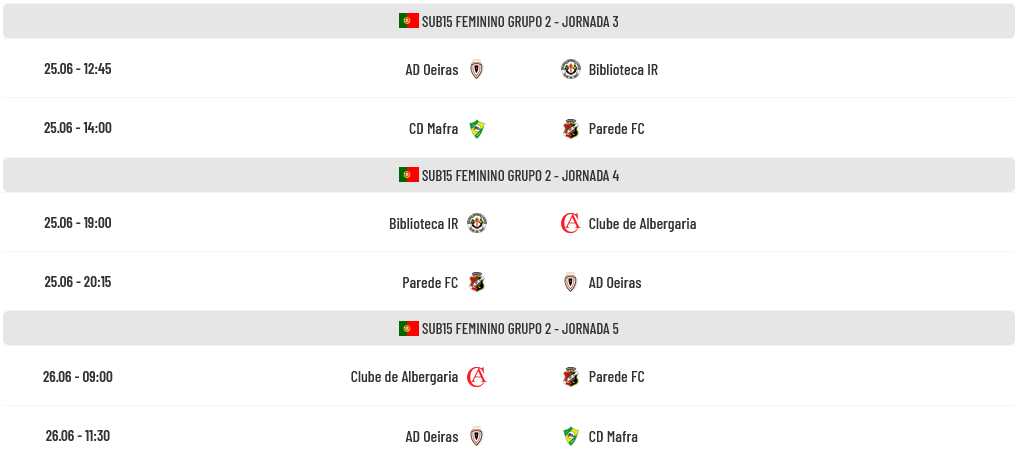Image resolution: width=1018 pixels, height=461 pixels.
Task: Click Portugal flag in Jornada 3 header
Action: 408,21
